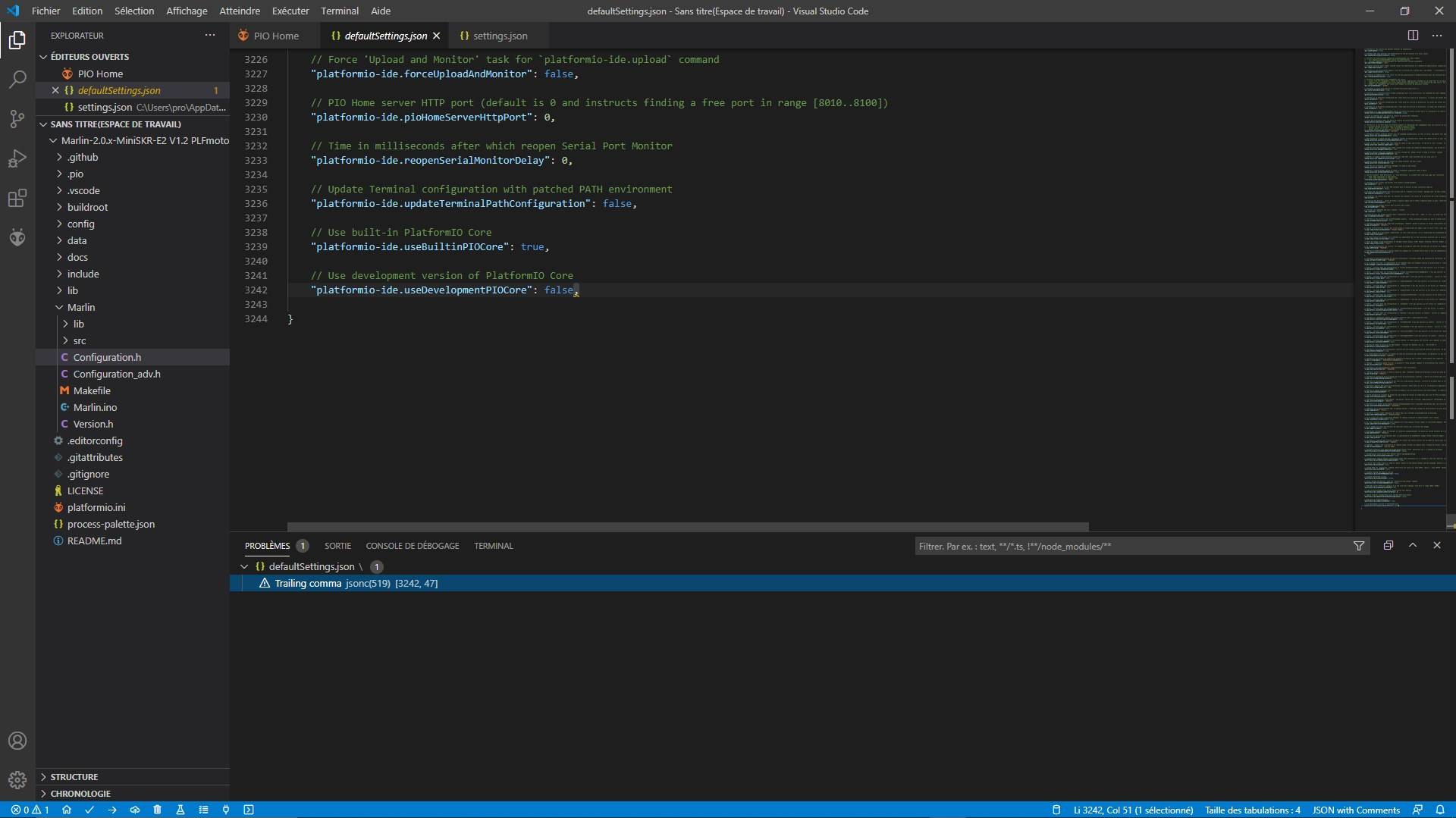The image size is (1456, 818).
Task: Open the Source Control view
Action: tap(17, 119)
